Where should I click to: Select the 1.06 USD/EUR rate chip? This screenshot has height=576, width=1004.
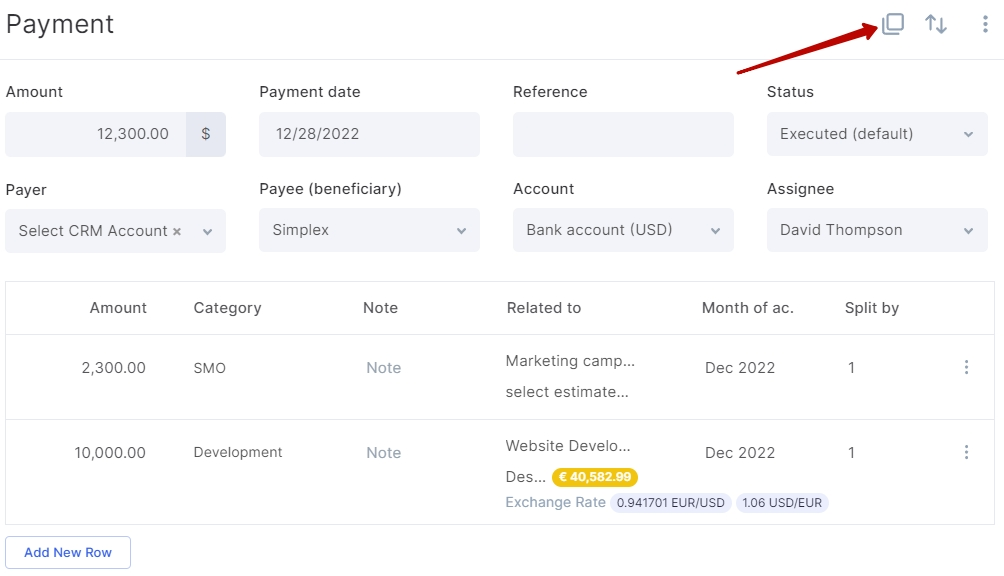[782, 503]
